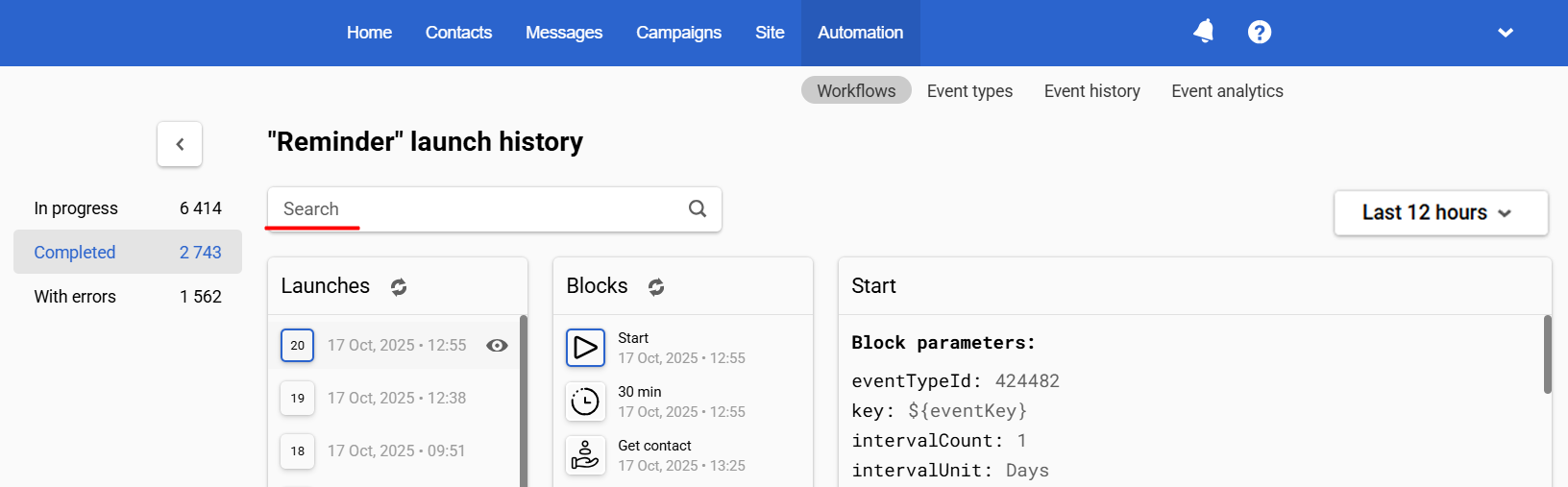The height and width of the screenshot is (487, 1568).
Task: Open the Last 12 hours dropdown
Action: click(1440, 212)
